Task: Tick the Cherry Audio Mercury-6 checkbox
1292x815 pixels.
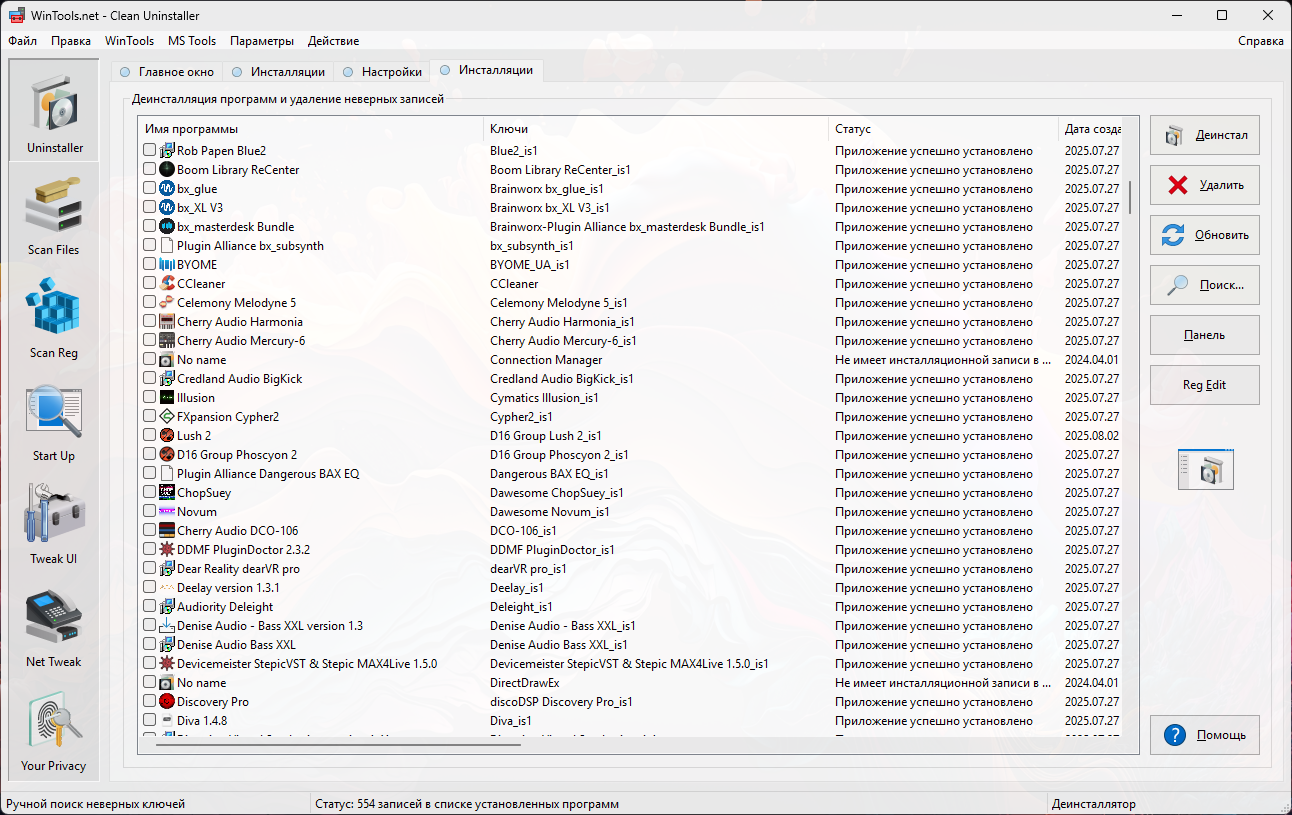Action: tap(150, 341)
